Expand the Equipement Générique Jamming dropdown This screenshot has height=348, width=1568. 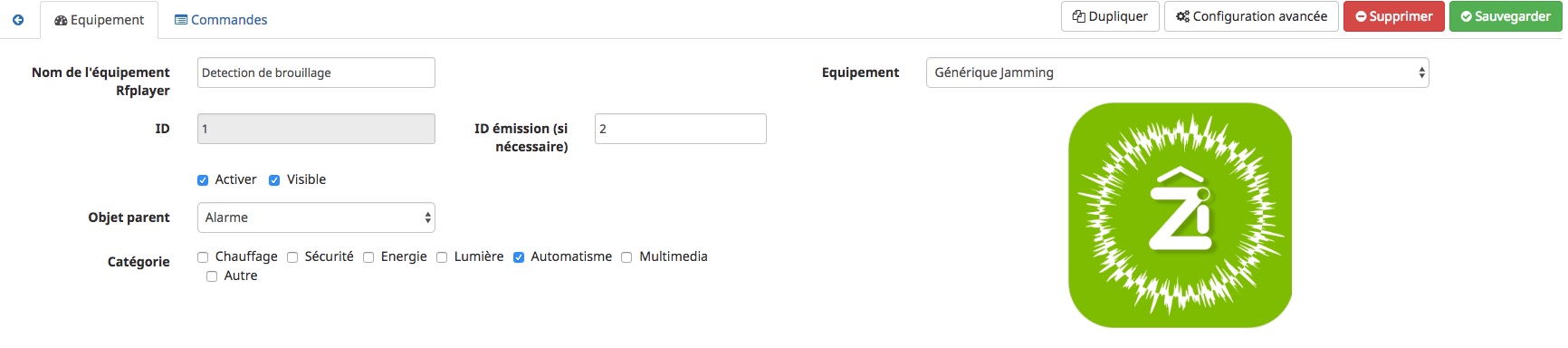tap(1177, 72)
